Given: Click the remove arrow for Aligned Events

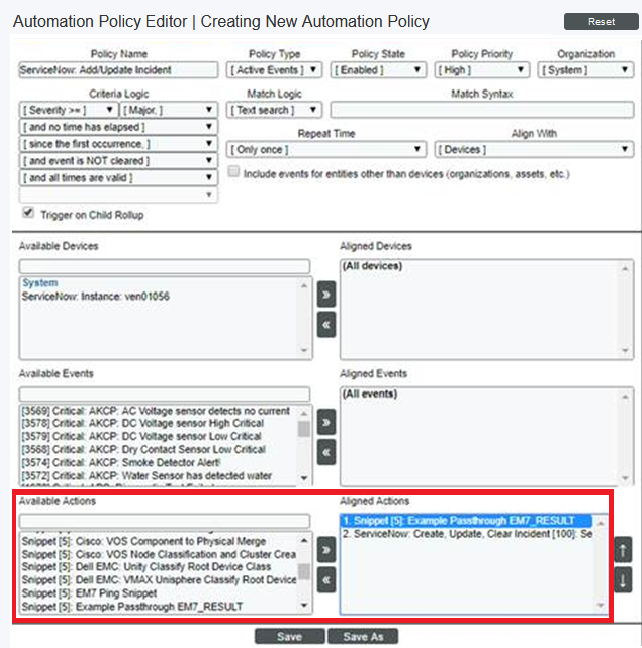Looking at the screenshot, I should 326,453.
